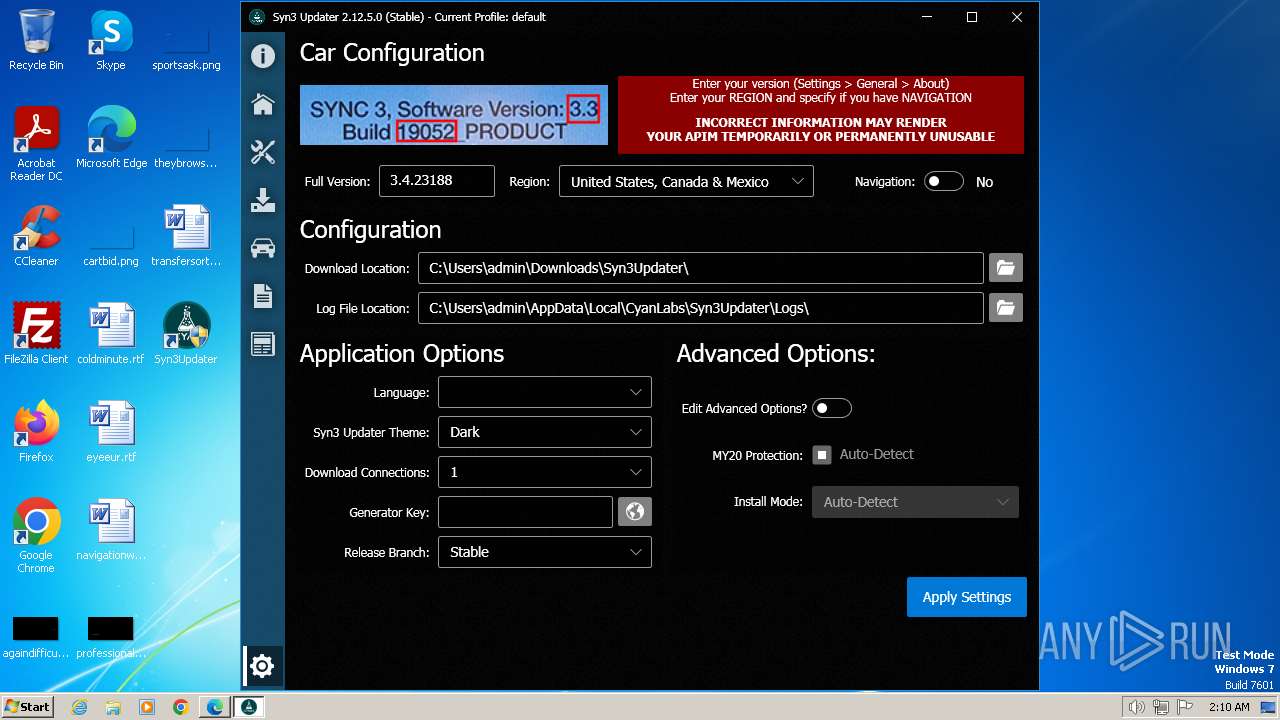Open Release Branch dropdown
The width and height of the screenshot is (1280, 720).
pyautogui.click(x=545, y=552)
